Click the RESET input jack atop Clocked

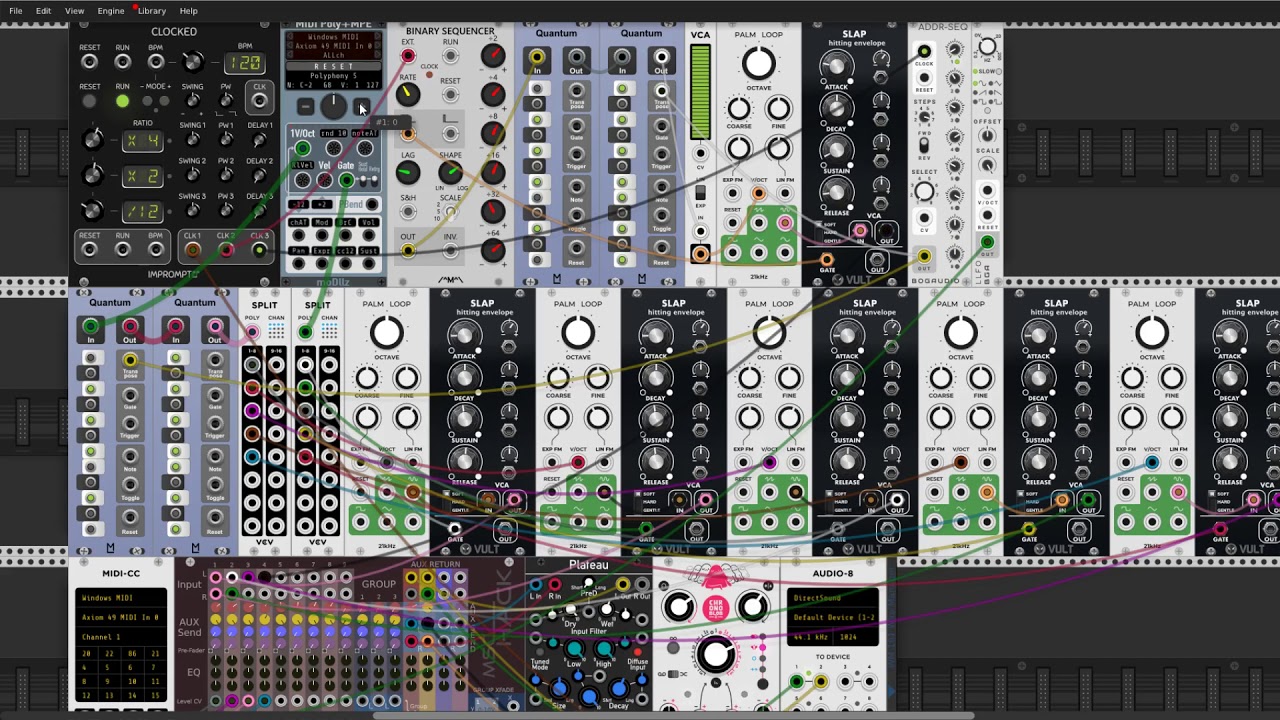pos(90,62)
